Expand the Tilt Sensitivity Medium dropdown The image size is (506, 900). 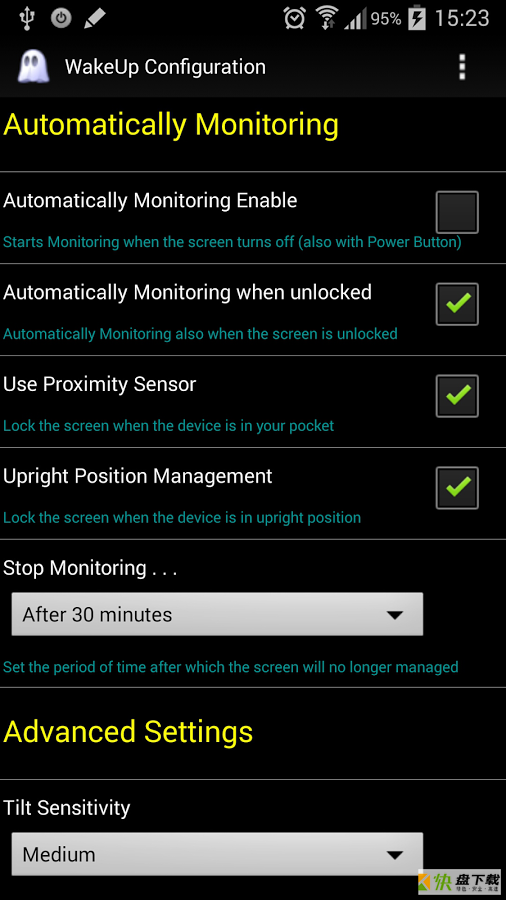[x=217, y=854]
